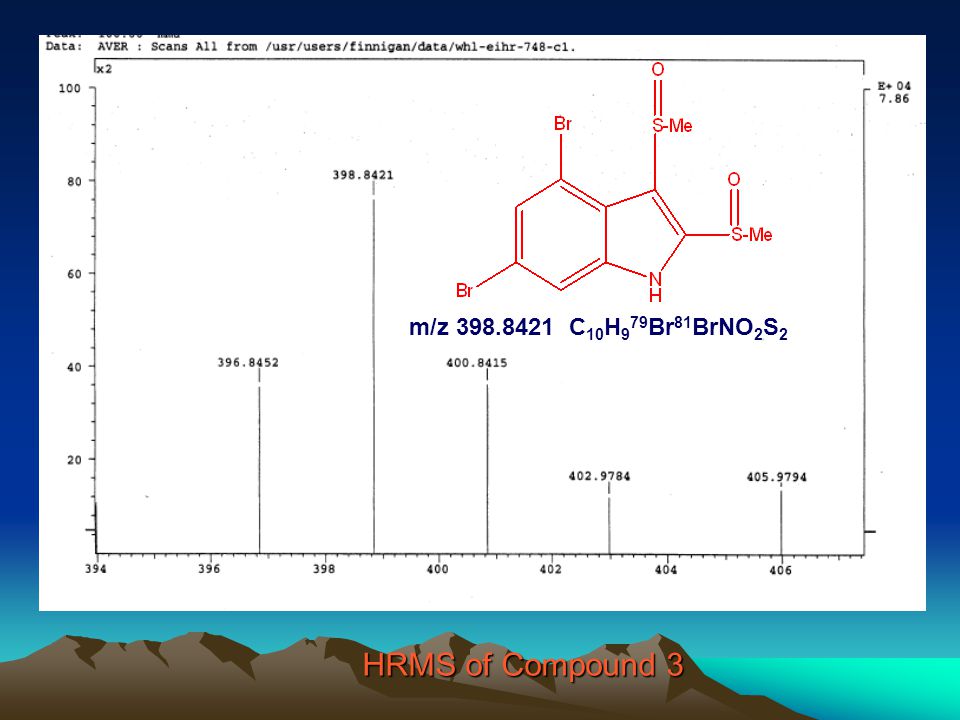Click the lower S-Me sulfoxide group label
The width and height of the screenshot is (960, 720).
751,234
